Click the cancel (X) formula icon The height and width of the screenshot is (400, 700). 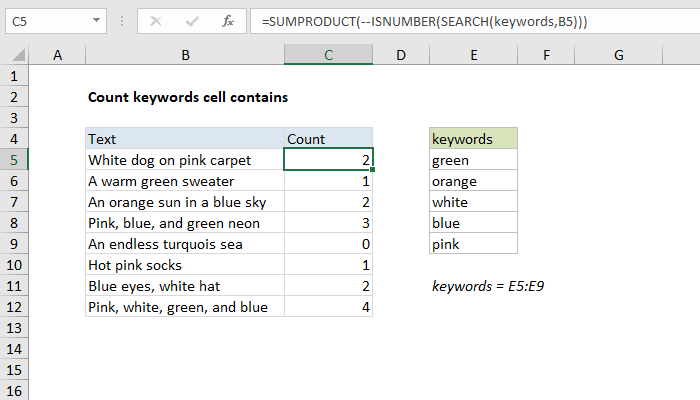[x=156, y=21]
